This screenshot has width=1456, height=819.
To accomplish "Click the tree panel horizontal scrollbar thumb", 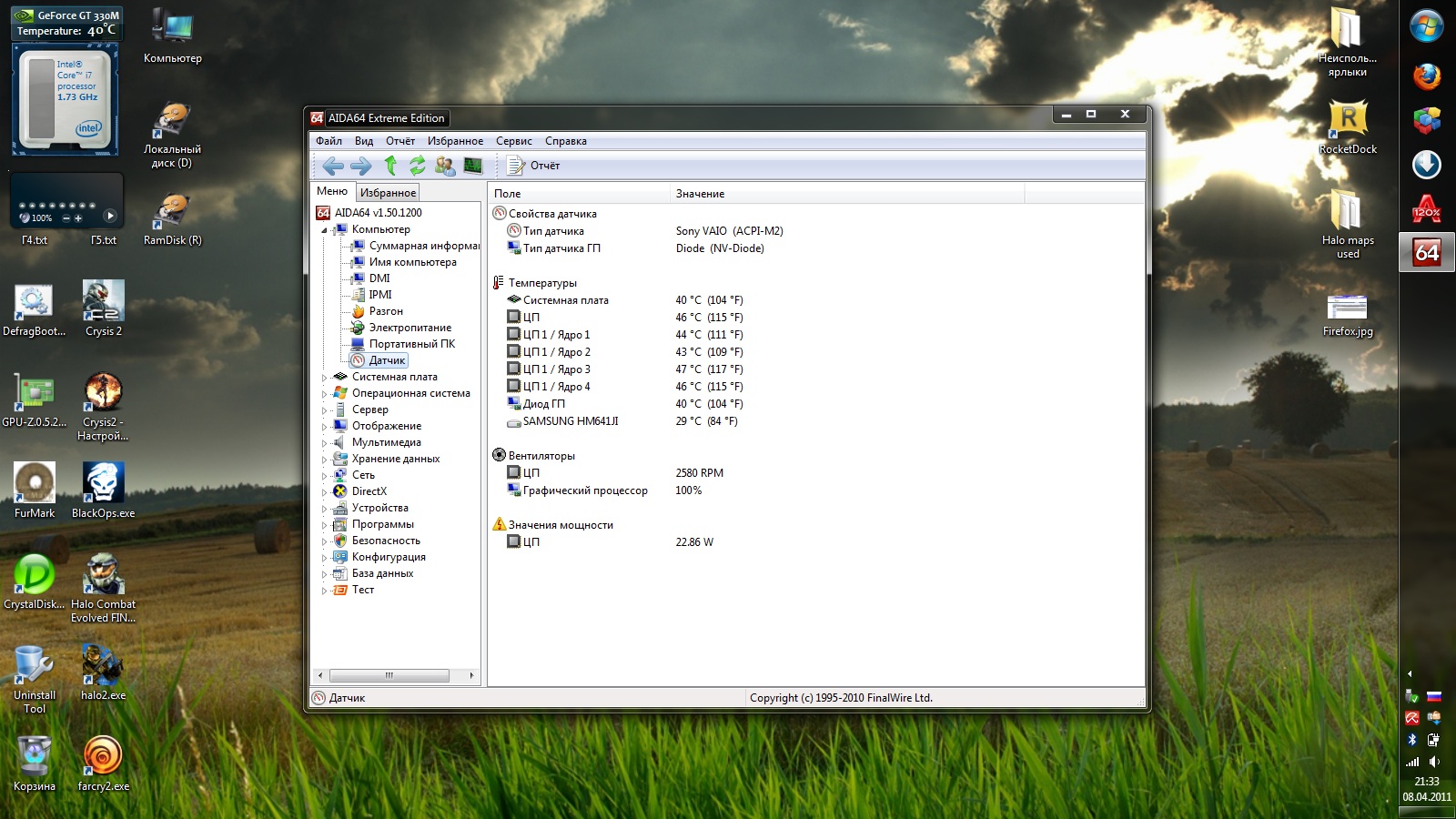I will (389, 675).
